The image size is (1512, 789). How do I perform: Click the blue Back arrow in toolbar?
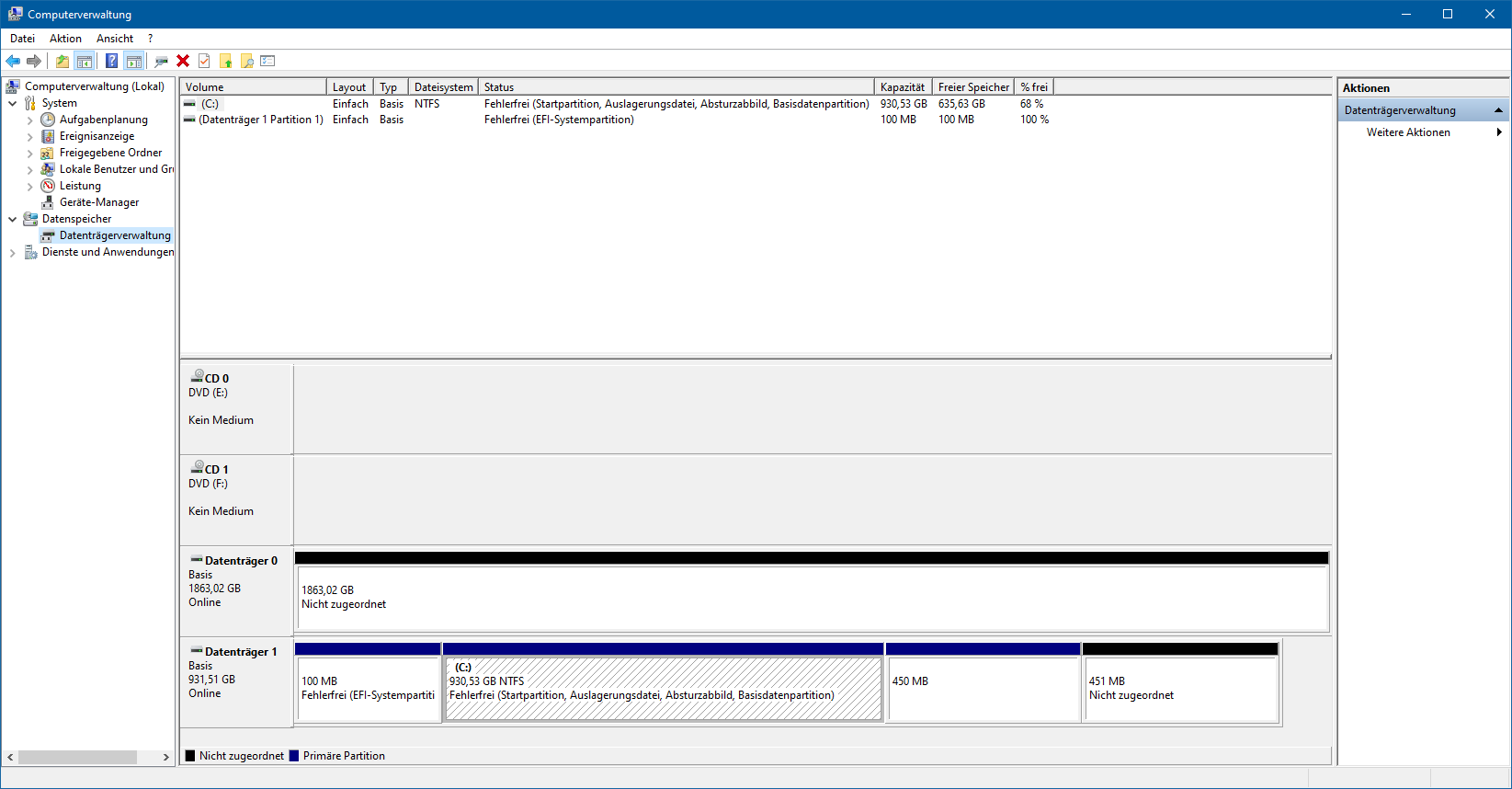(13, 61)
